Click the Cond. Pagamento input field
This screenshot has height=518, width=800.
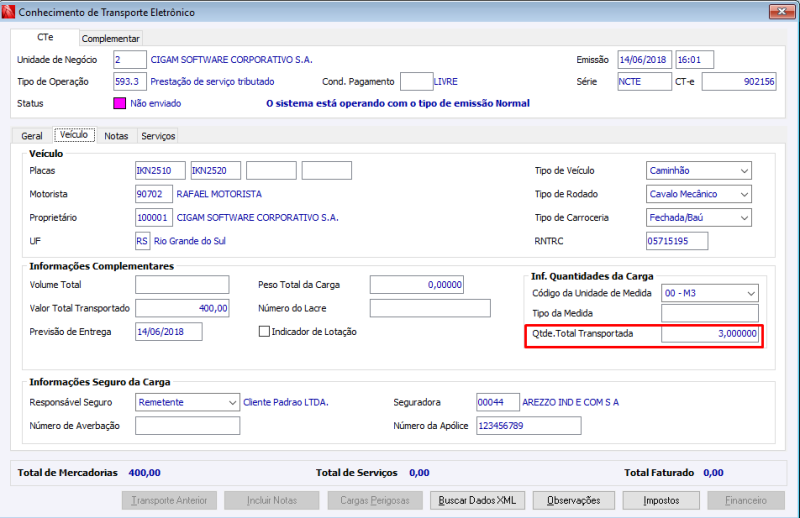[x=416, y=82]
